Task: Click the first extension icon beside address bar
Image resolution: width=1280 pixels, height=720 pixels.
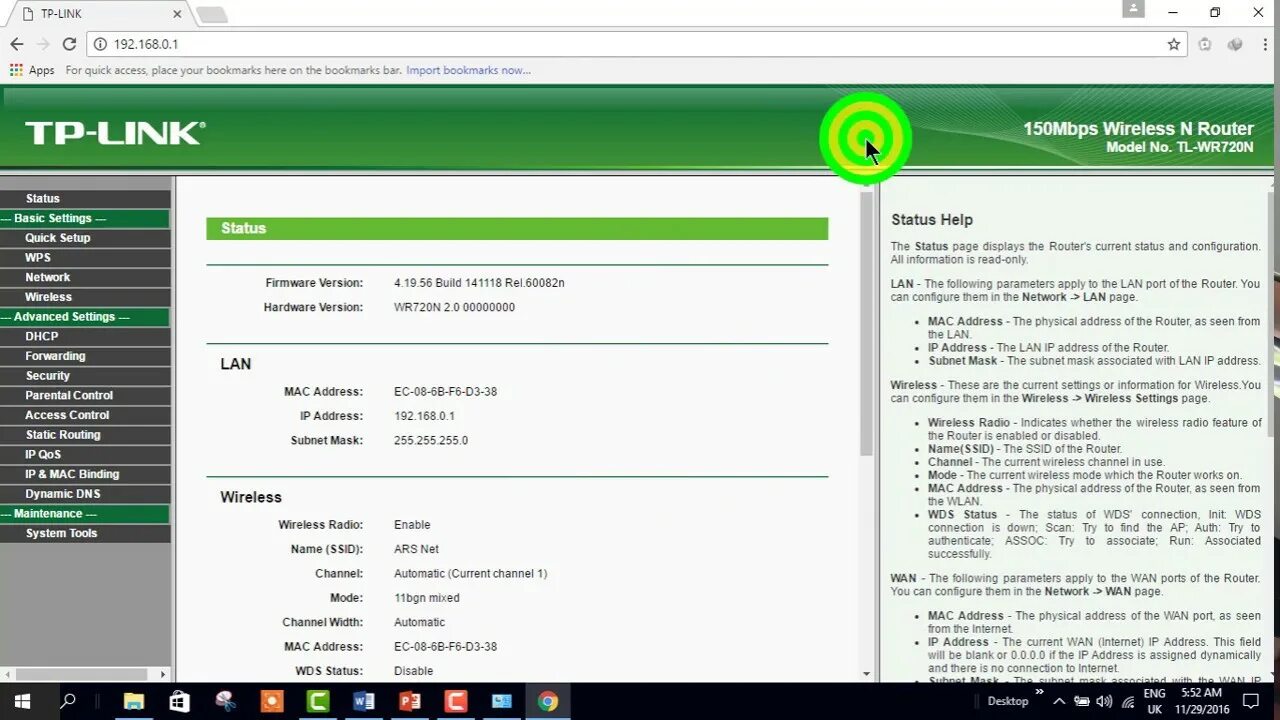Action: (x=1205, y=44)
